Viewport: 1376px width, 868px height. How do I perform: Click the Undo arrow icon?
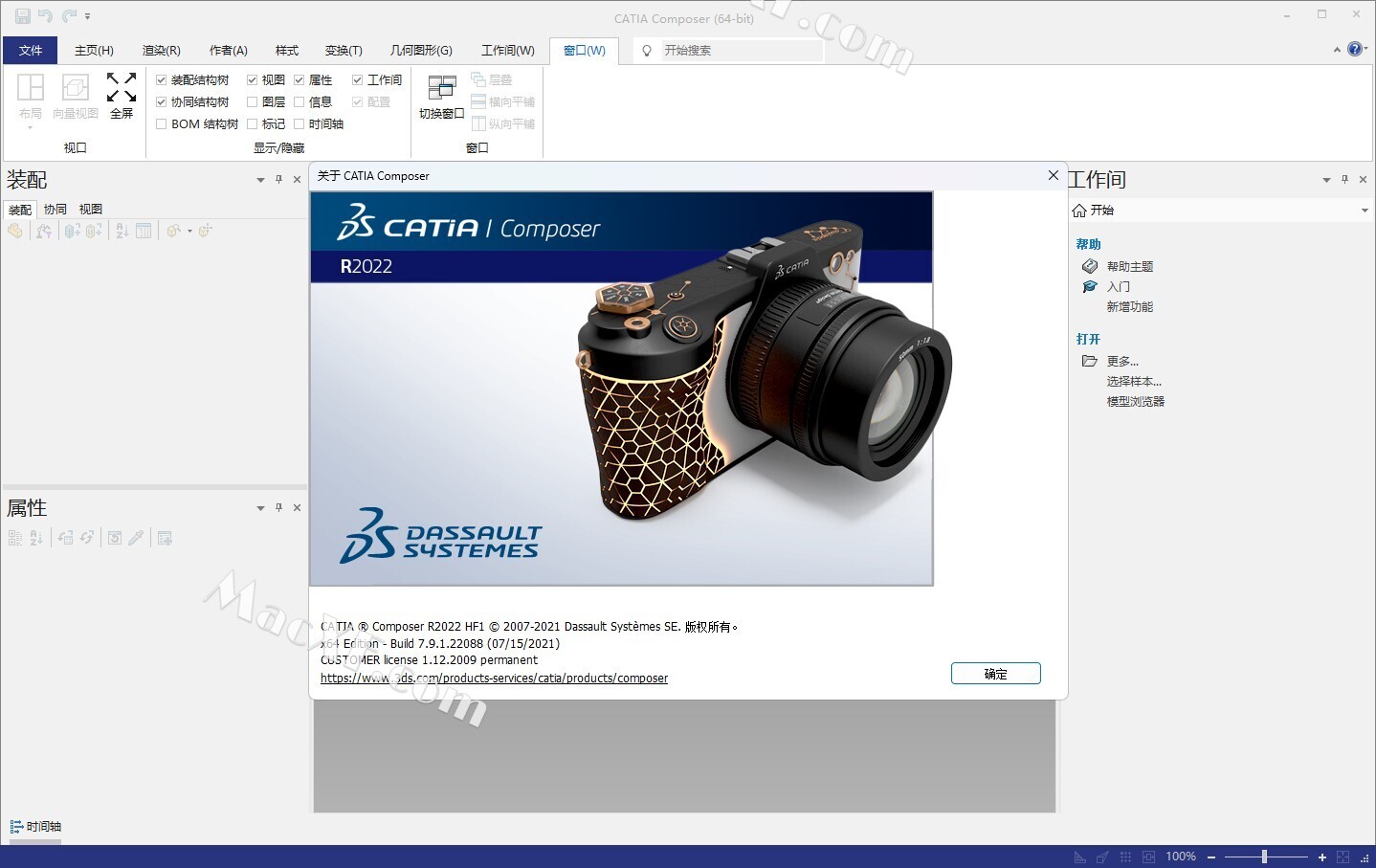coord(45,16)
